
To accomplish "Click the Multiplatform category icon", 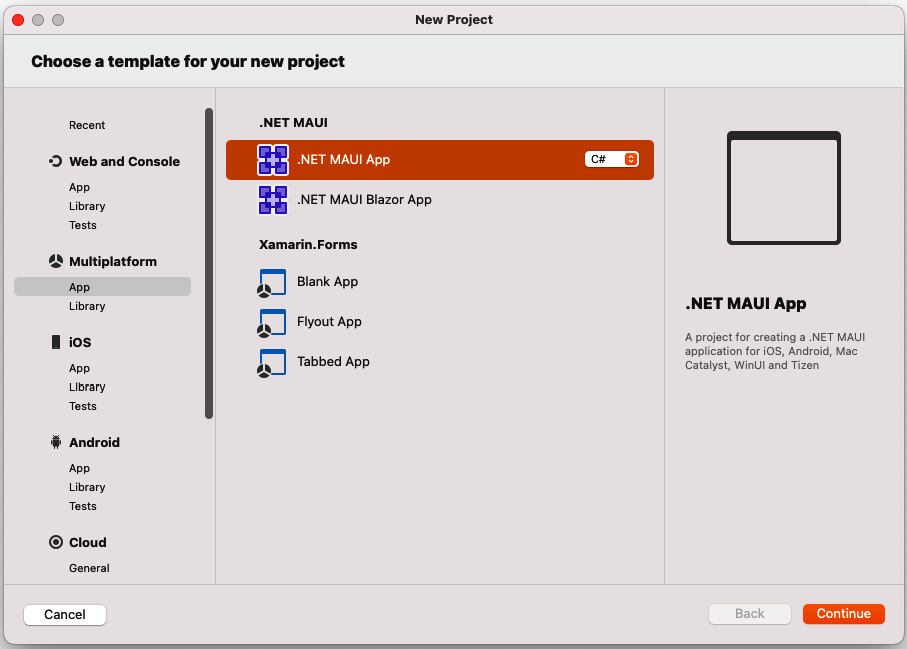I will click(56, 261).
